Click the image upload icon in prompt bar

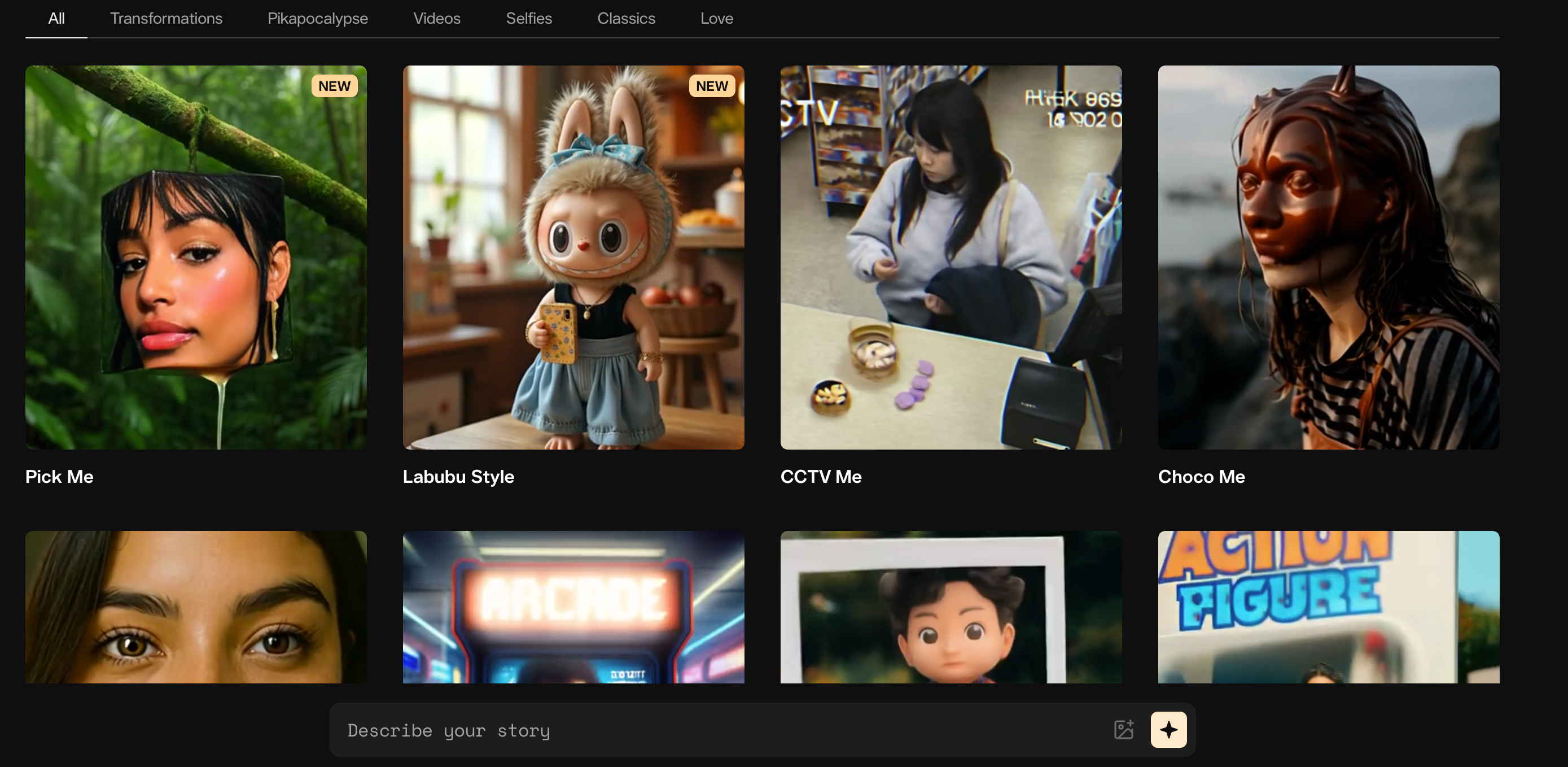(1123, 729)
